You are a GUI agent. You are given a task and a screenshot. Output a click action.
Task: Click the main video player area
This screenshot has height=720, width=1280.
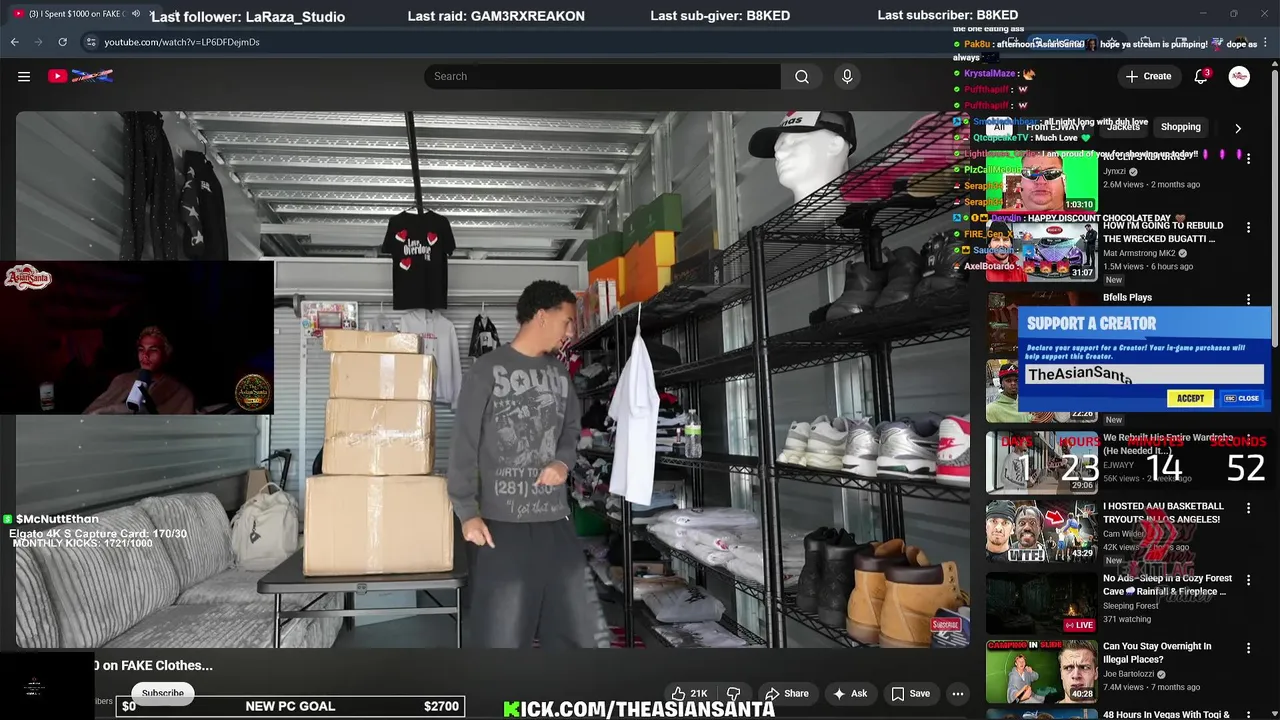pyautogui.click(x=492, y=380)
